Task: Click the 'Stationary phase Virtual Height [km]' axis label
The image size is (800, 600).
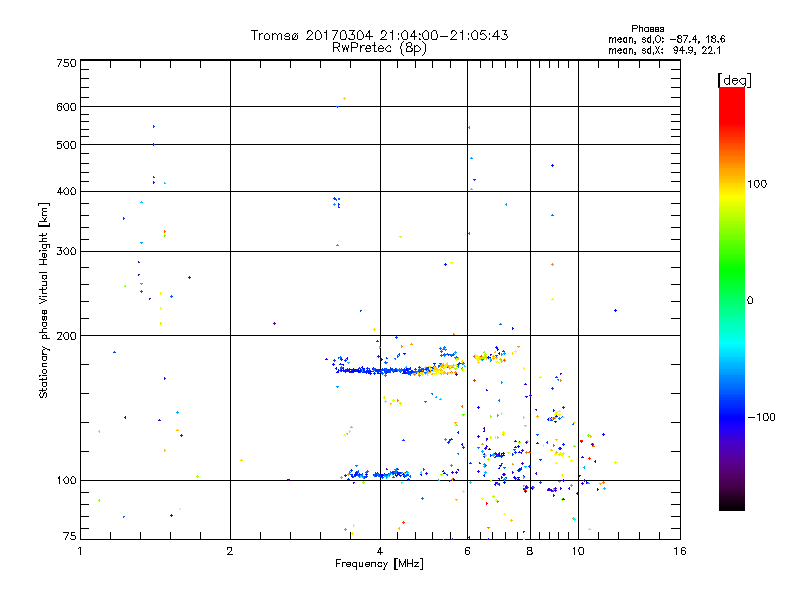Action: pos(44,300)
